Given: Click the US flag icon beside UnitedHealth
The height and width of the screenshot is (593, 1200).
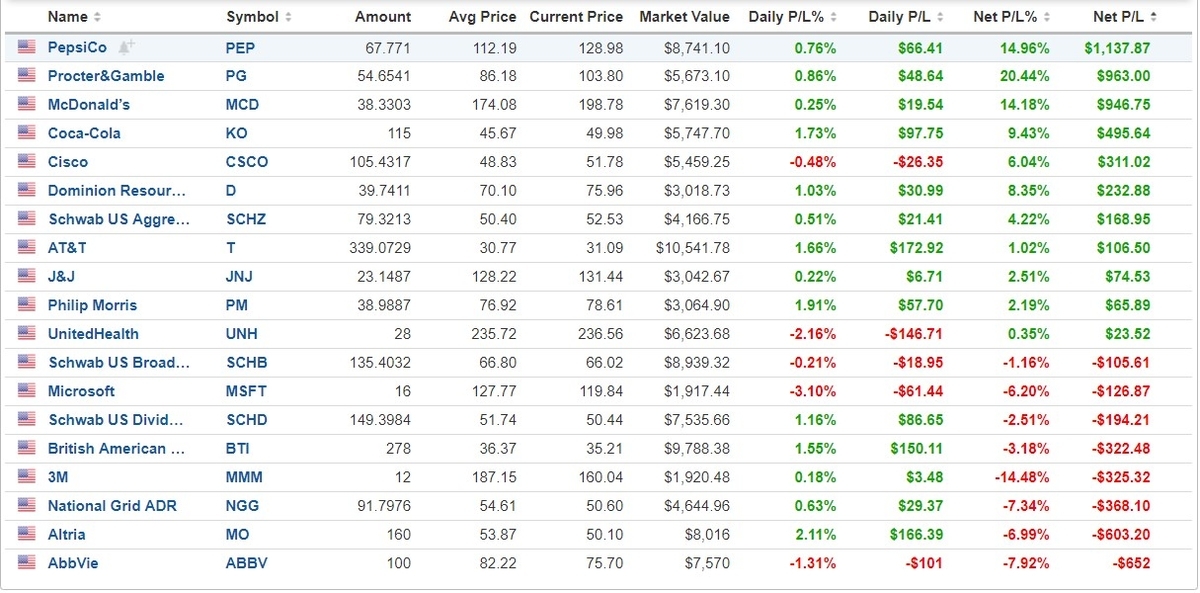Looking at the screenshot, I should [x=26, y=334].
